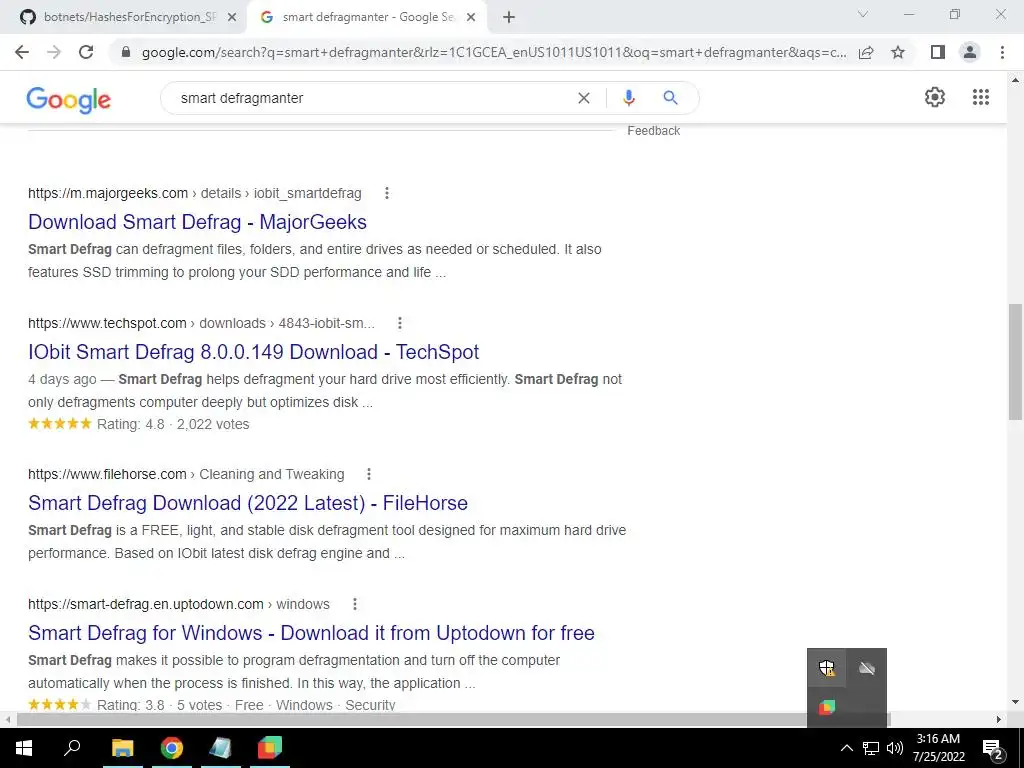
Task: Open the Chrome profile avatar
Action: [x=970, y=52]
